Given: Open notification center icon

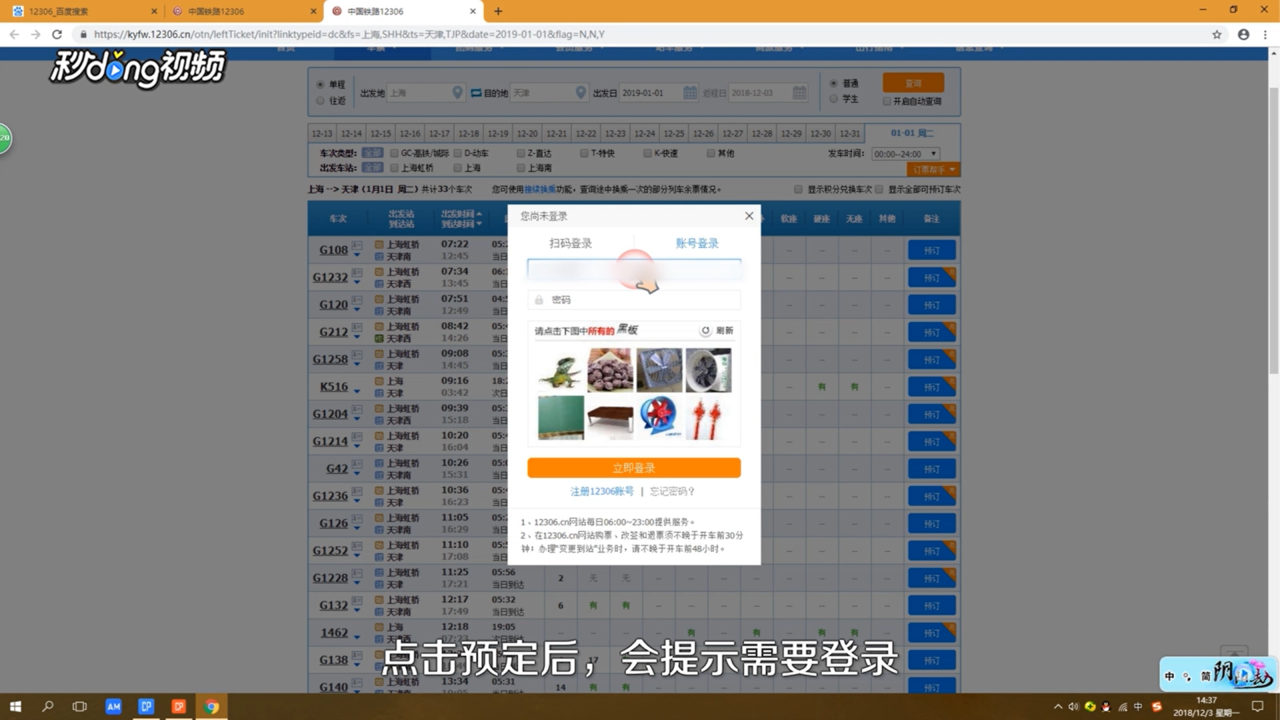Looking at the screenshot, I should click(1258, 706).
